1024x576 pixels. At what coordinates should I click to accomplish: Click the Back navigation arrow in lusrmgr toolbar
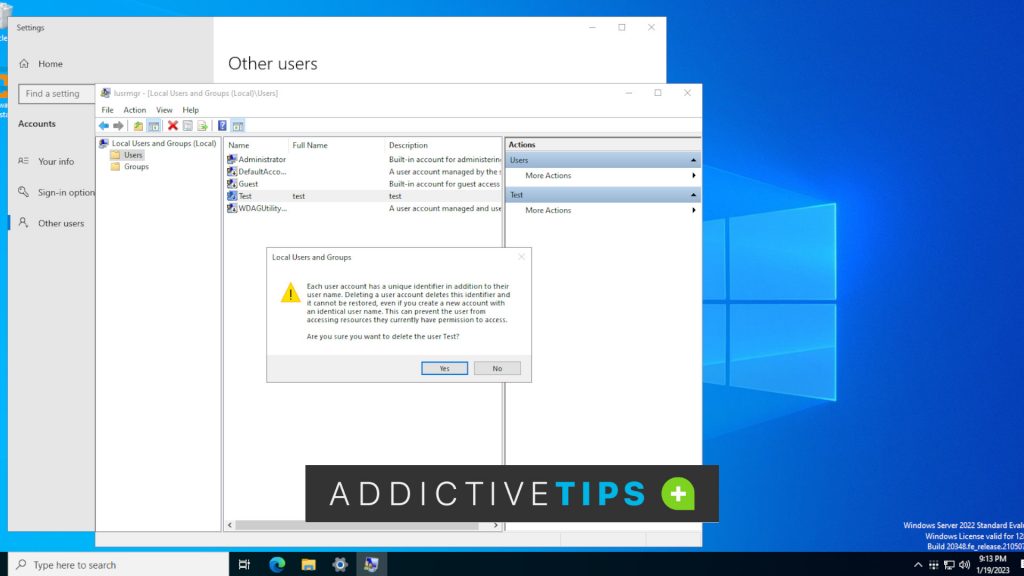coord(104,125)
